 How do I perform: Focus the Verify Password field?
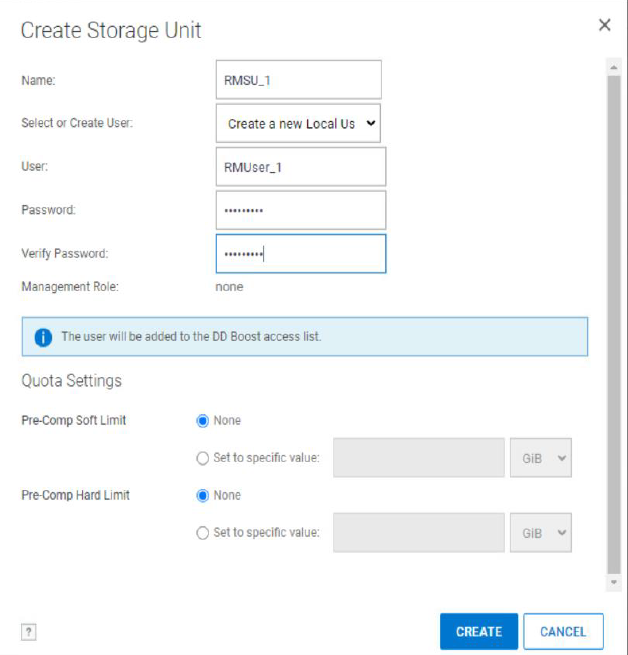(300, 254)
